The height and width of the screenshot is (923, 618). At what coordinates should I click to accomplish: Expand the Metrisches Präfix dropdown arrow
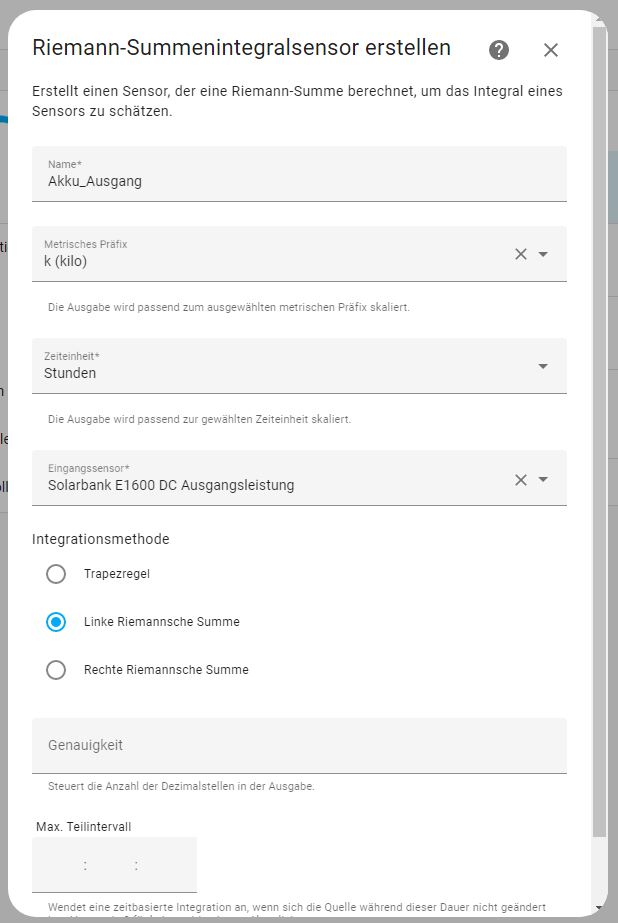[x=543, y=254]
